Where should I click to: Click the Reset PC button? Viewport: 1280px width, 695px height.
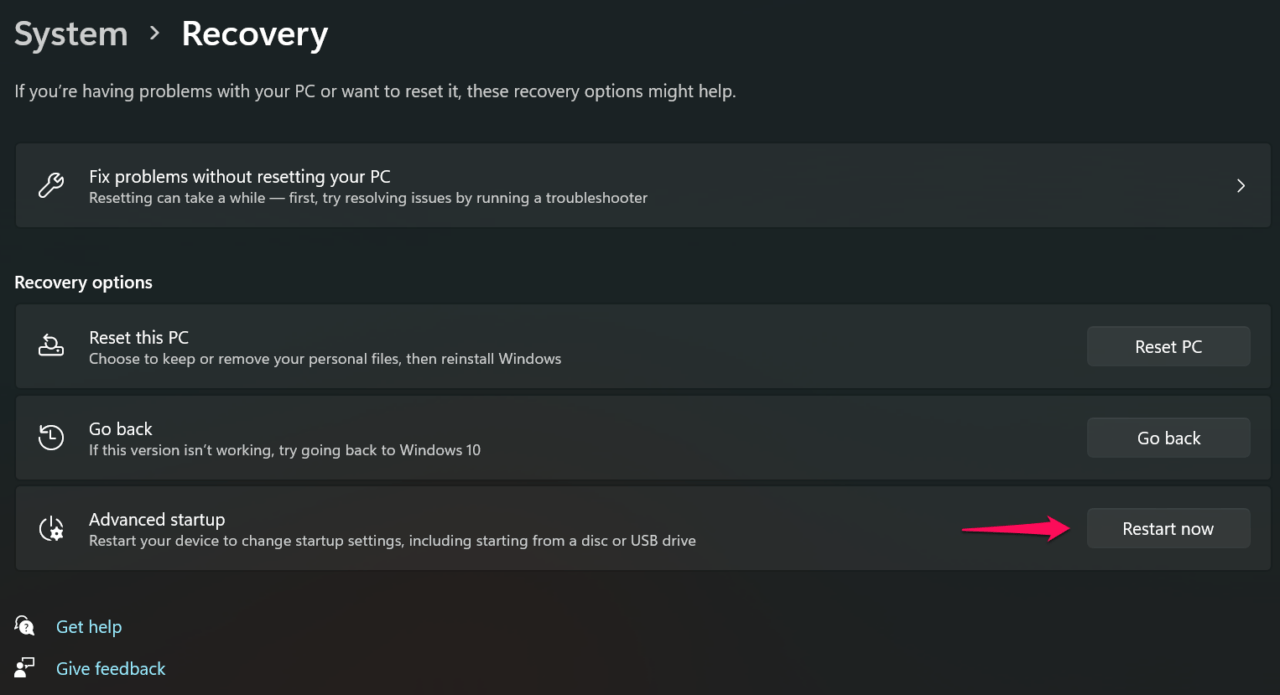[x=1168, y=346]
